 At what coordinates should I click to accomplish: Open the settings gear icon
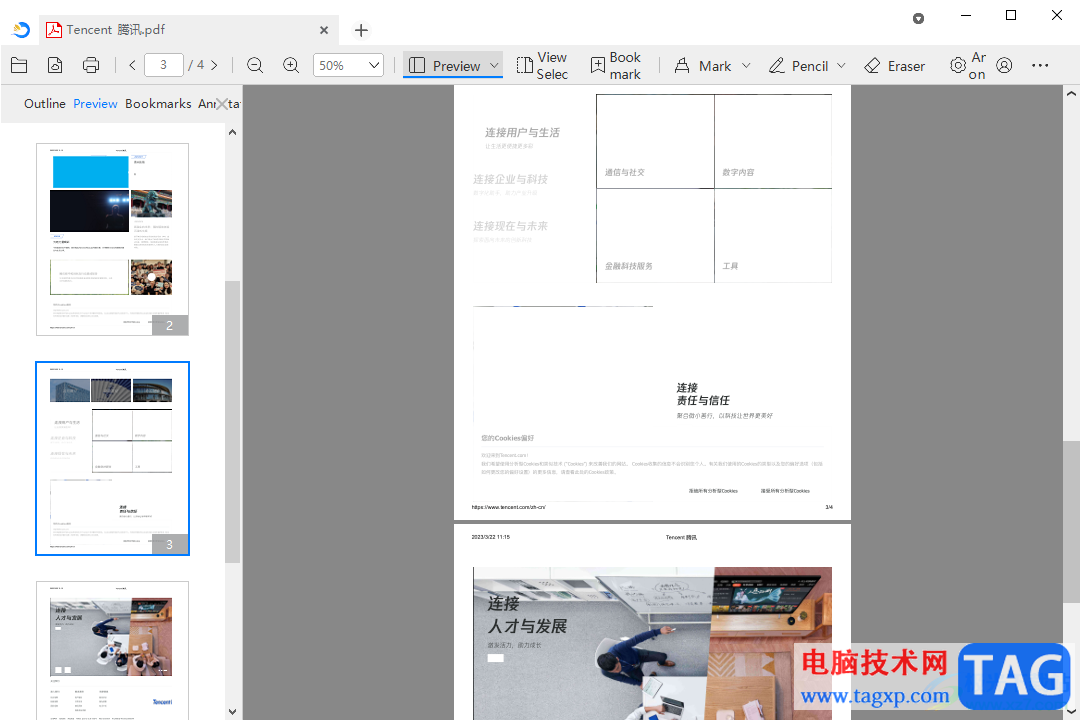tap(958, 65)
